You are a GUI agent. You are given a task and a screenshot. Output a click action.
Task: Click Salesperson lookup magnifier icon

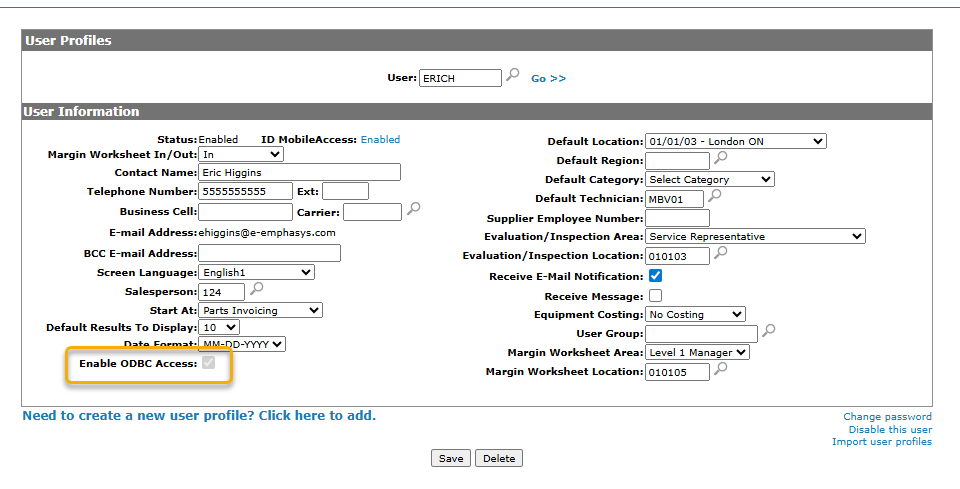[x=256, y=290]
